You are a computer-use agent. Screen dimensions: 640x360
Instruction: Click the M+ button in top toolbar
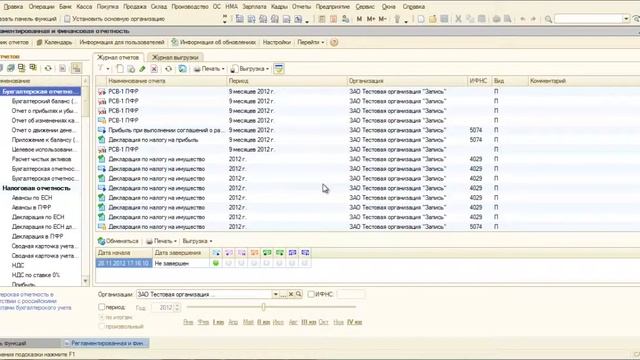(x=371, y=19)
